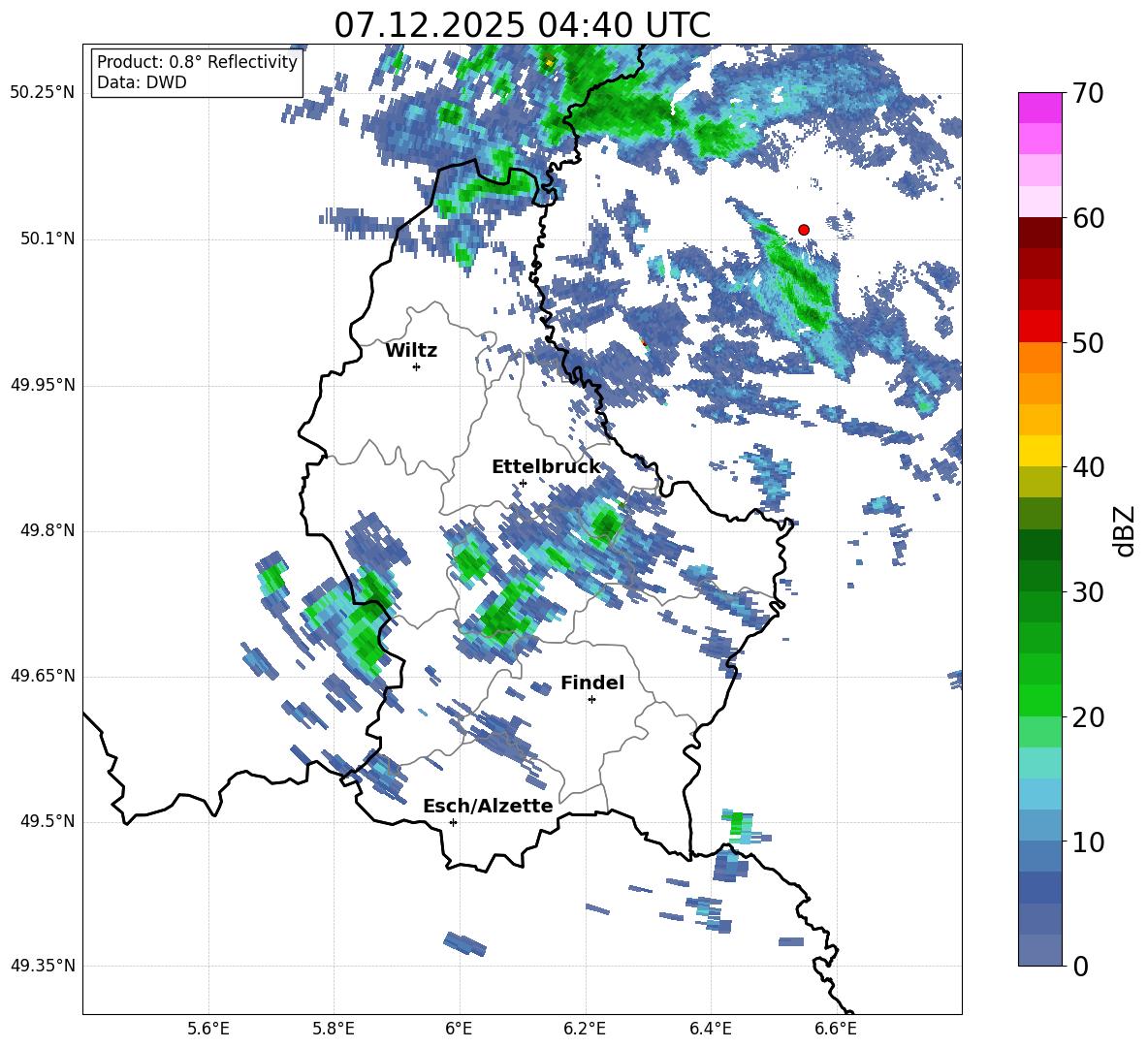Click the 70 label on the colorbar
The image size is (1148, 1048).
[x=1088, y=94]
